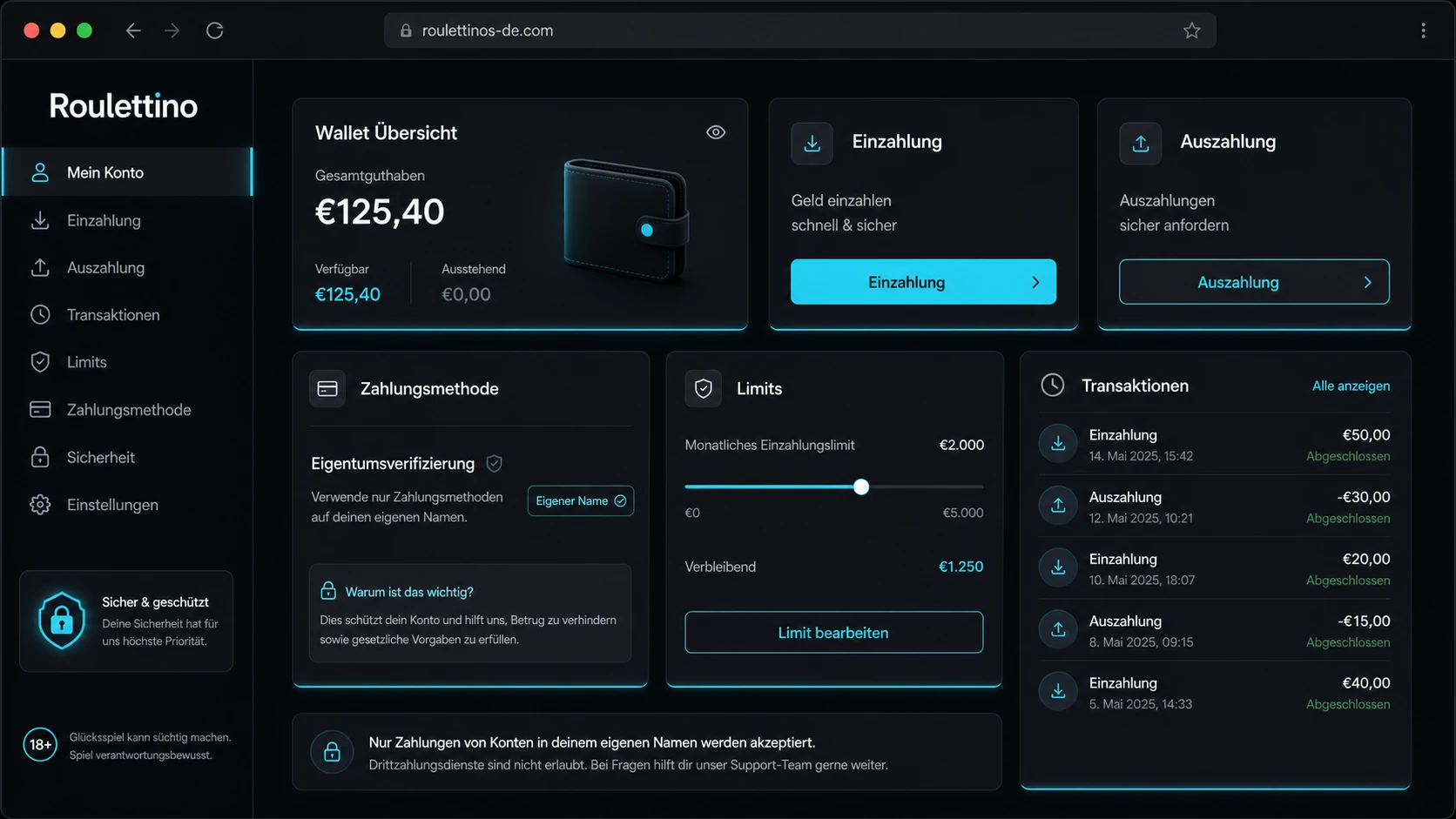Bookmark page with the star icon

point(1191,30)
